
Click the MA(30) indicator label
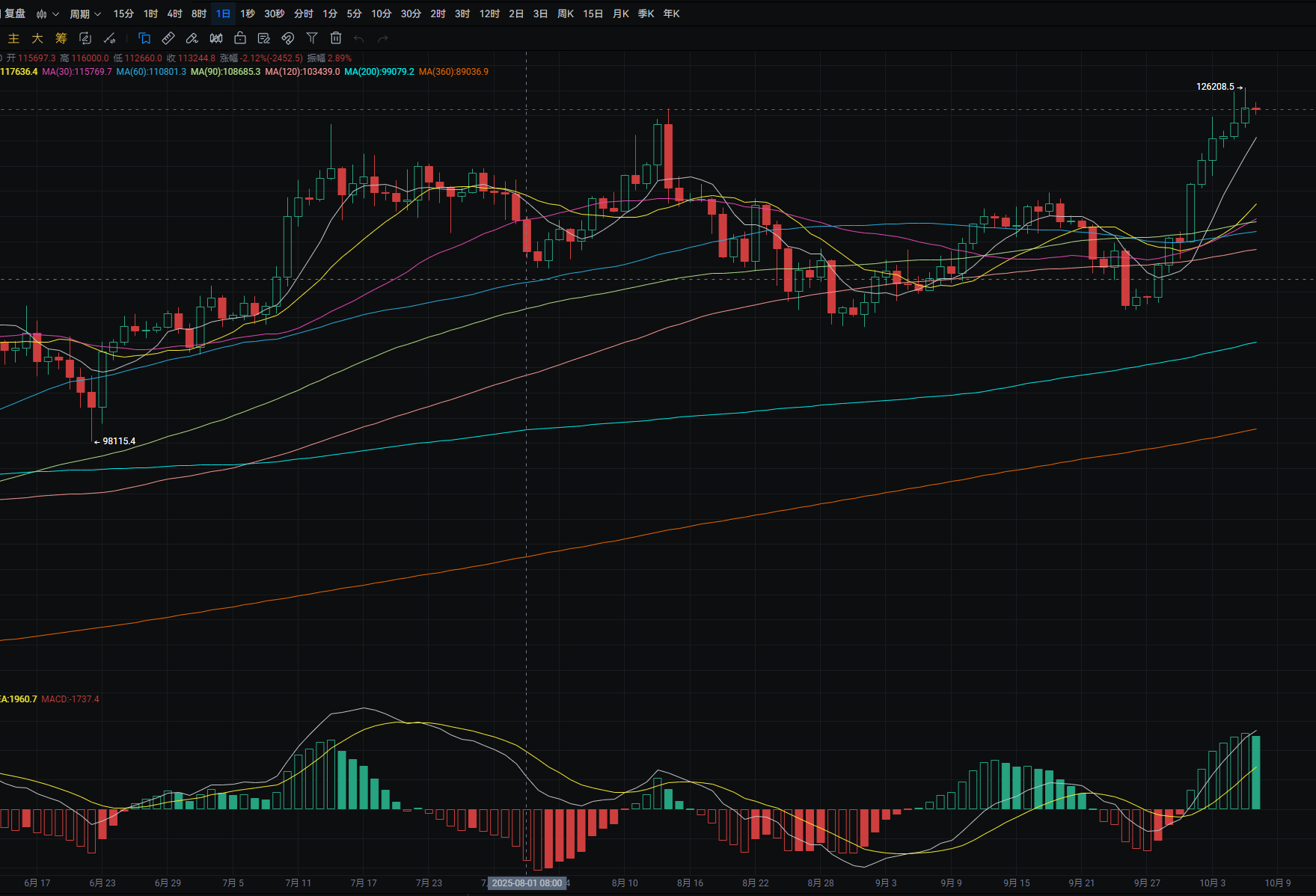point(77,72)
